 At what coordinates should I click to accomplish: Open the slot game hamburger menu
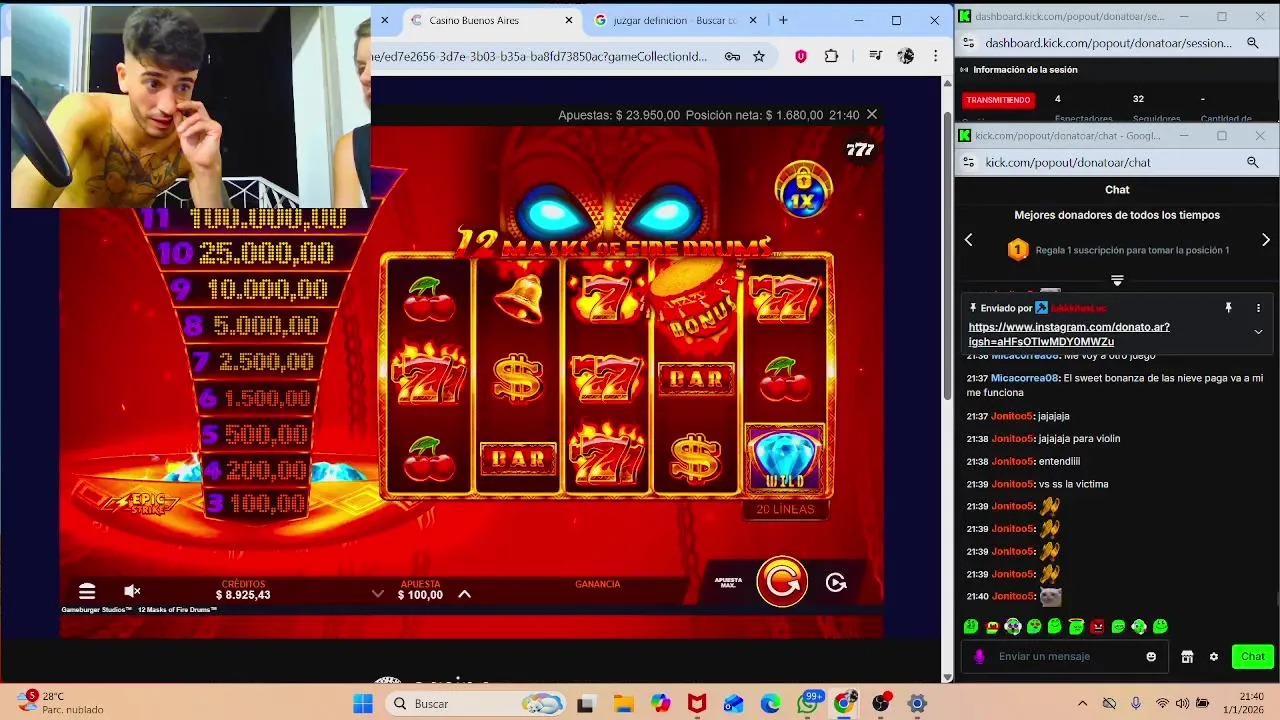tap(87, 591)
